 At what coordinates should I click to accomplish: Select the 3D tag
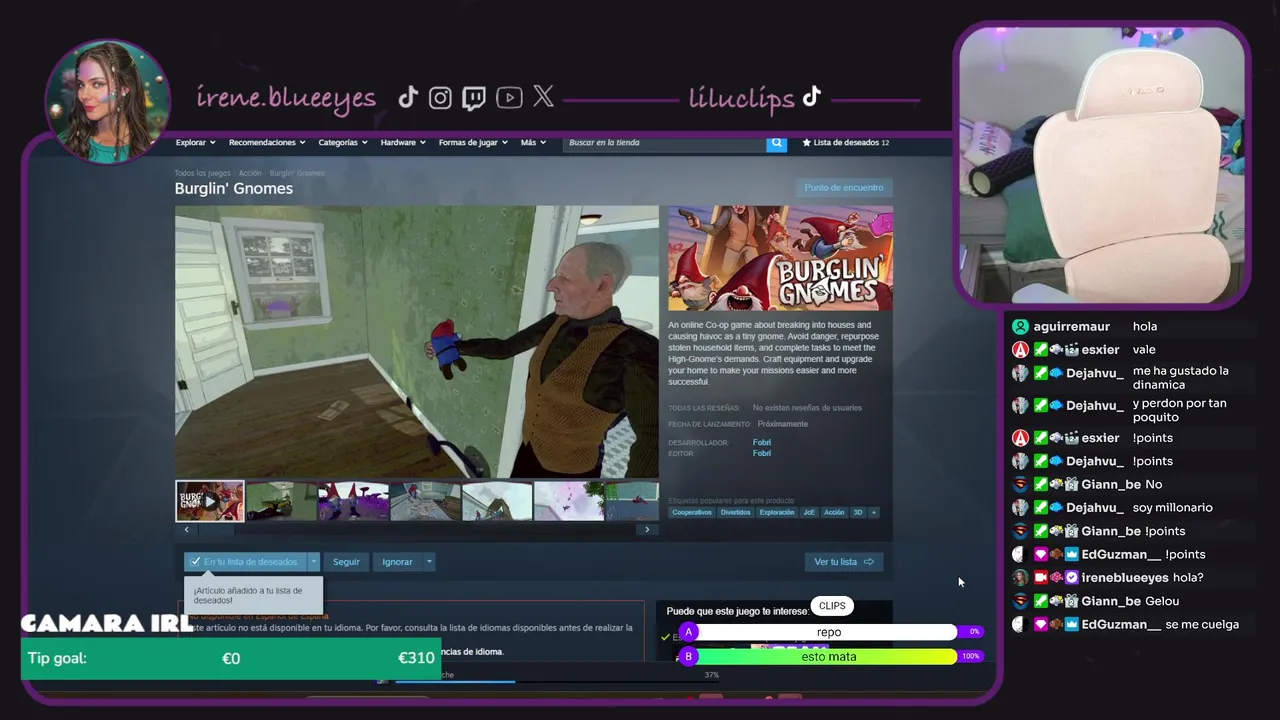858,512
